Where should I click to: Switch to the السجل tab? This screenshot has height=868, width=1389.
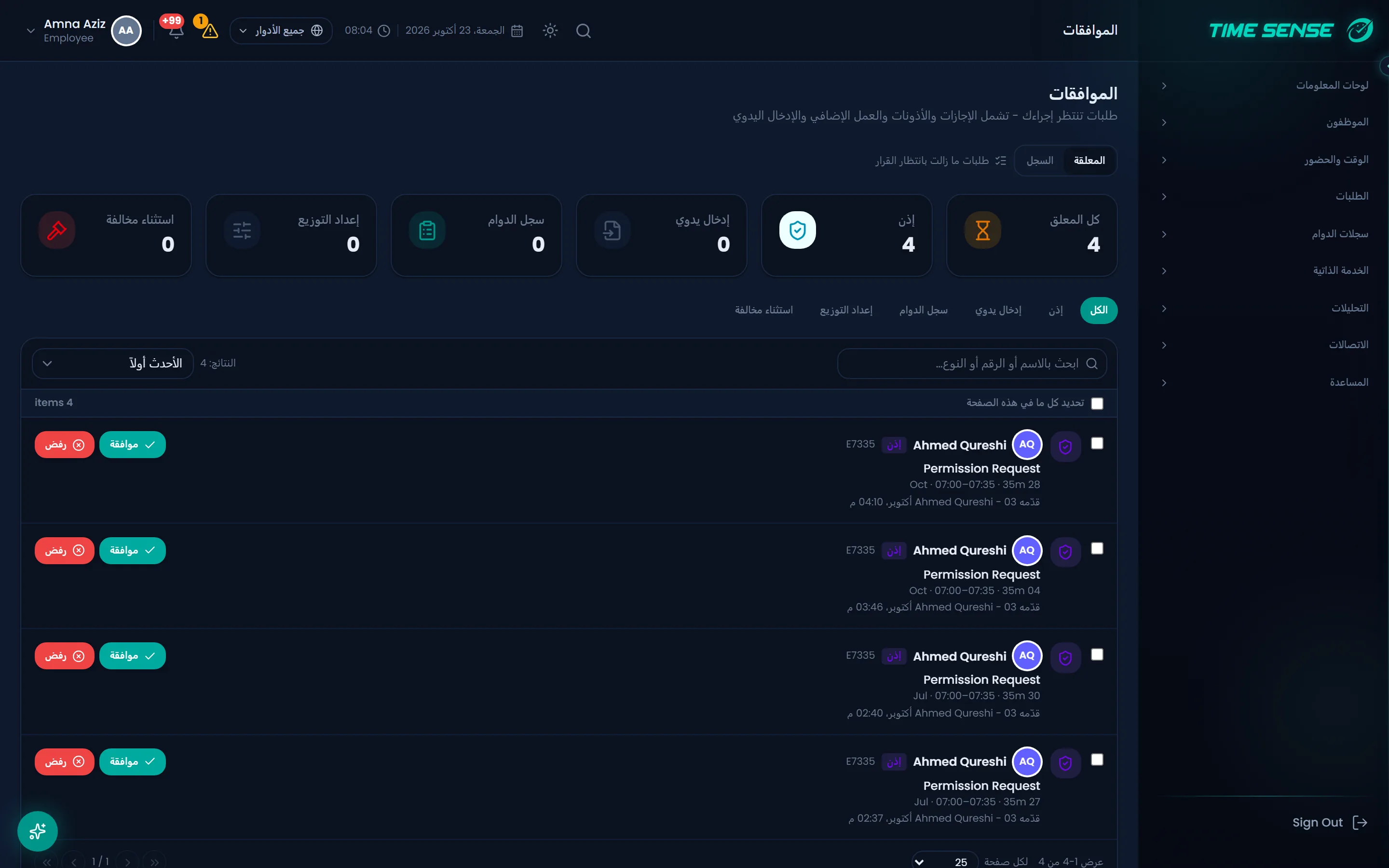pos(1040,161)
